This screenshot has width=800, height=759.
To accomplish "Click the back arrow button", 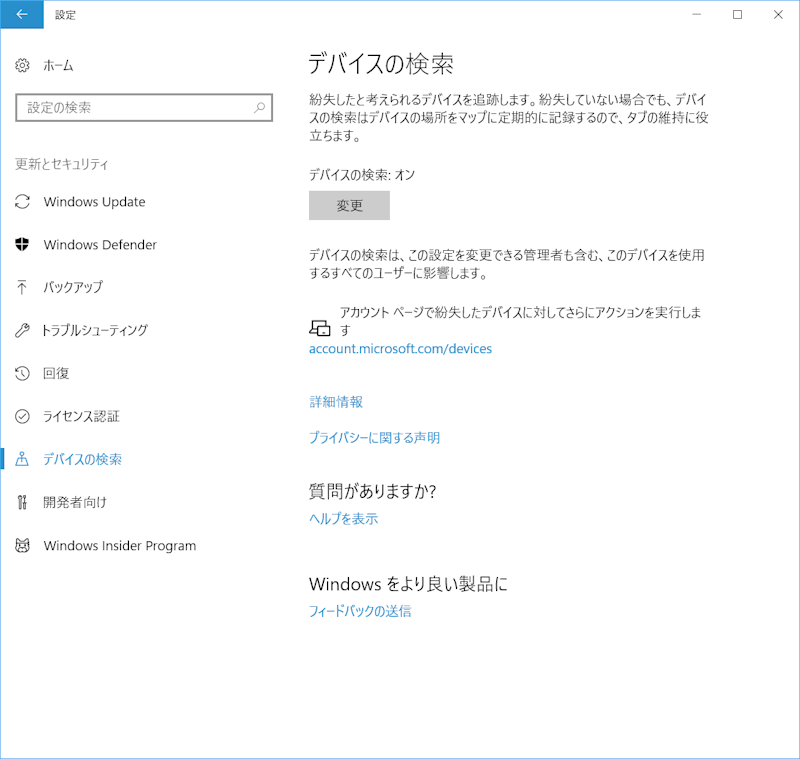I will click(22, 15).
